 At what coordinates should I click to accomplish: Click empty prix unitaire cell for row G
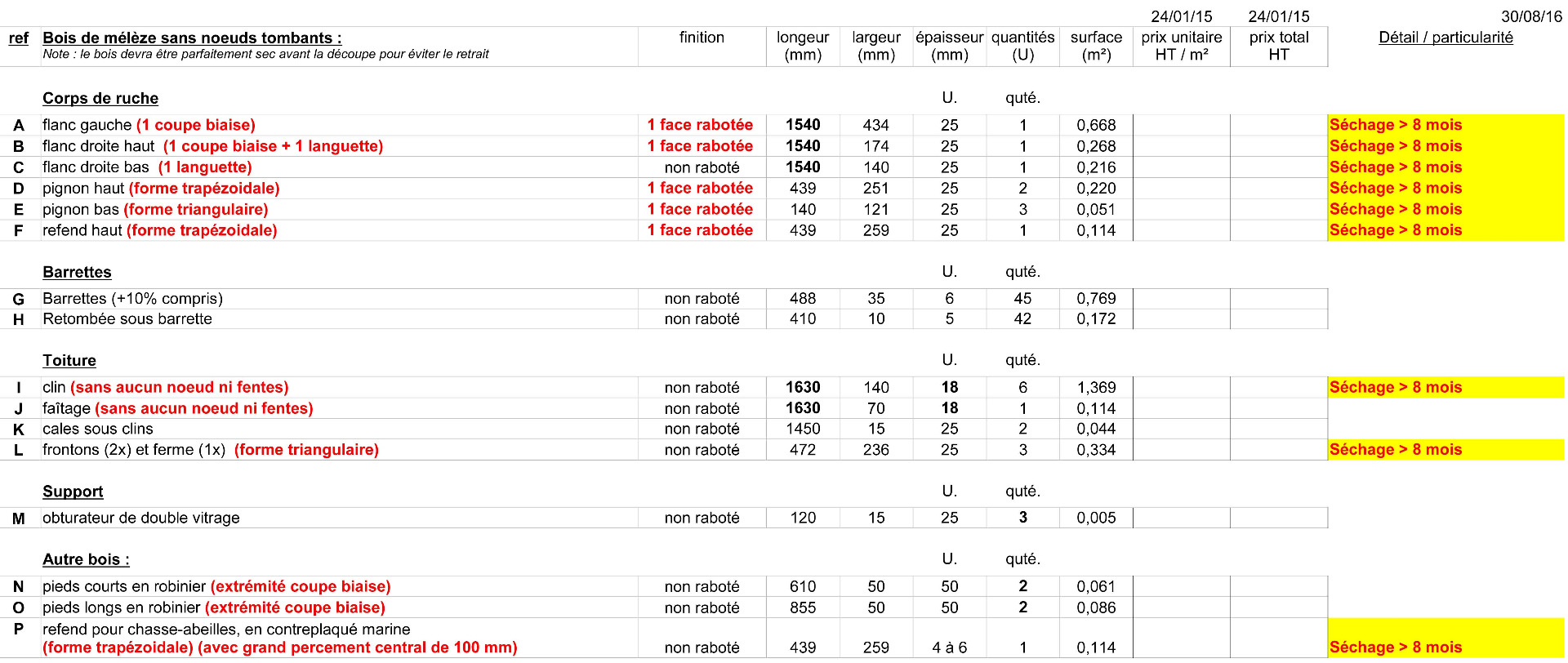pyautogui.click(x=1181, y=299)
